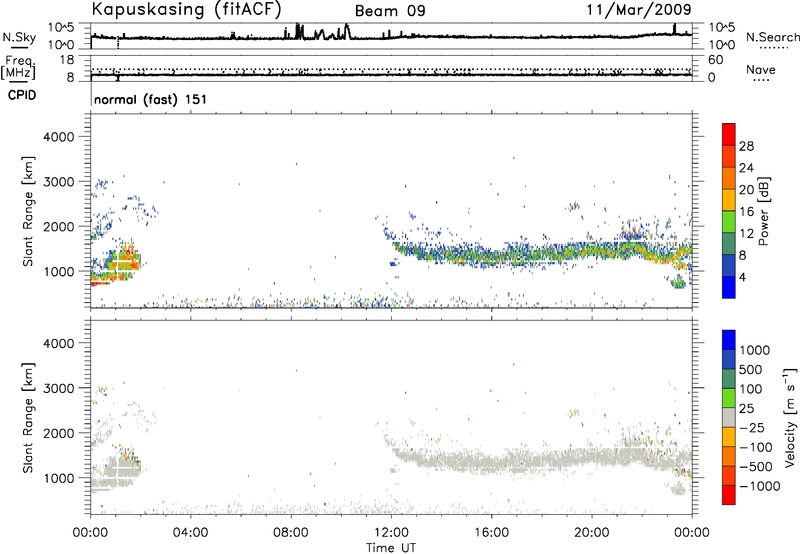Select the Power [dB] color bar title
This screenshot has width=800, height=554.
click(764, 211)
